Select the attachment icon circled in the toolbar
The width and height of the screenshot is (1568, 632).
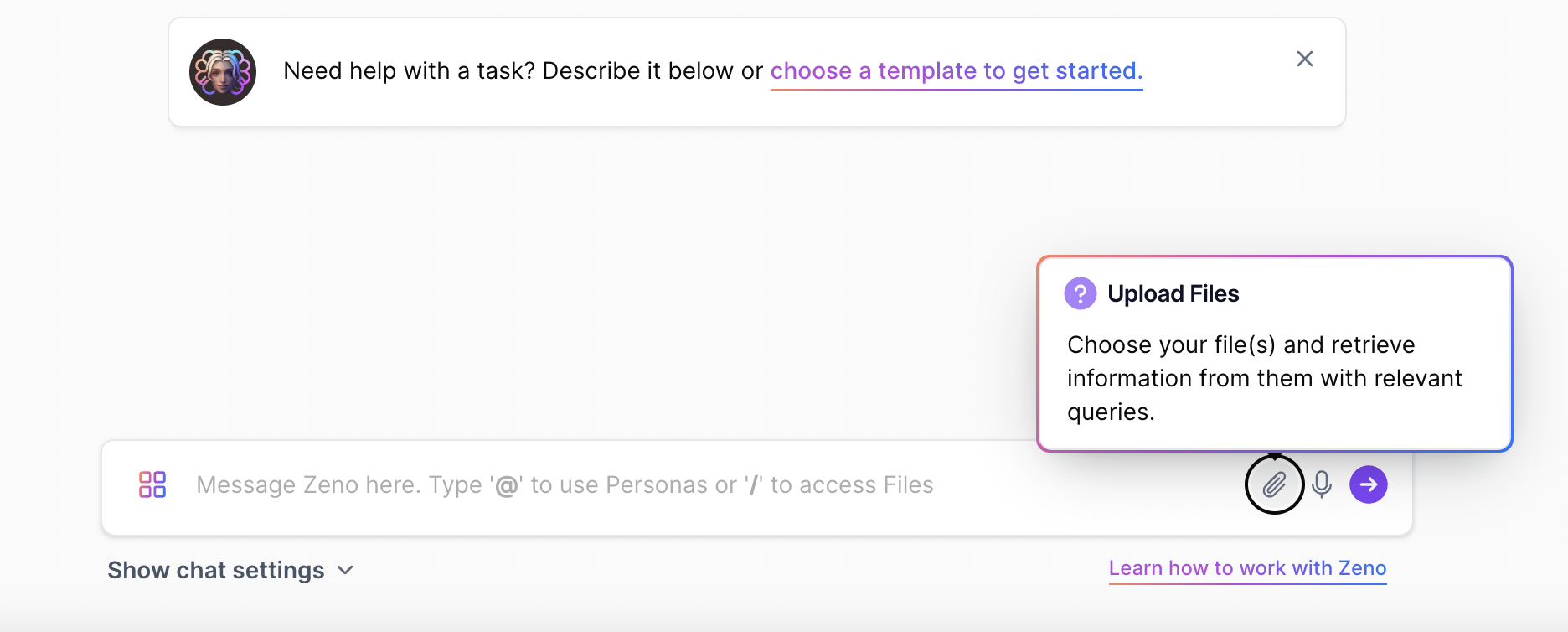pos(1274,484)
